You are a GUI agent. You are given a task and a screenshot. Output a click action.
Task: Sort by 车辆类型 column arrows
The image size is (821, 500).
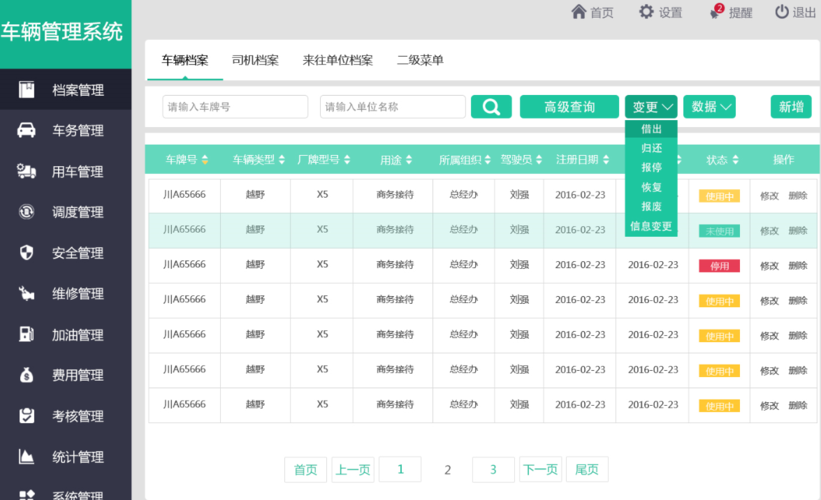(282, 160)
